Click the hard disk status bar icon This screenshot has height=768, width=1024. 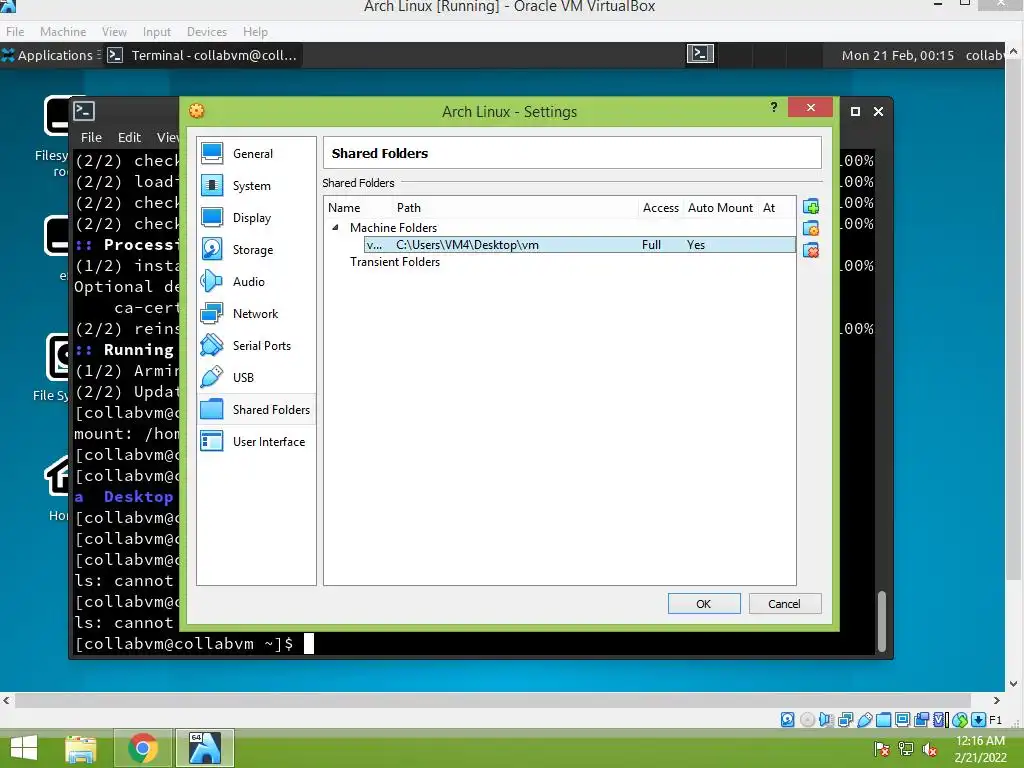(x=788, y=720)
